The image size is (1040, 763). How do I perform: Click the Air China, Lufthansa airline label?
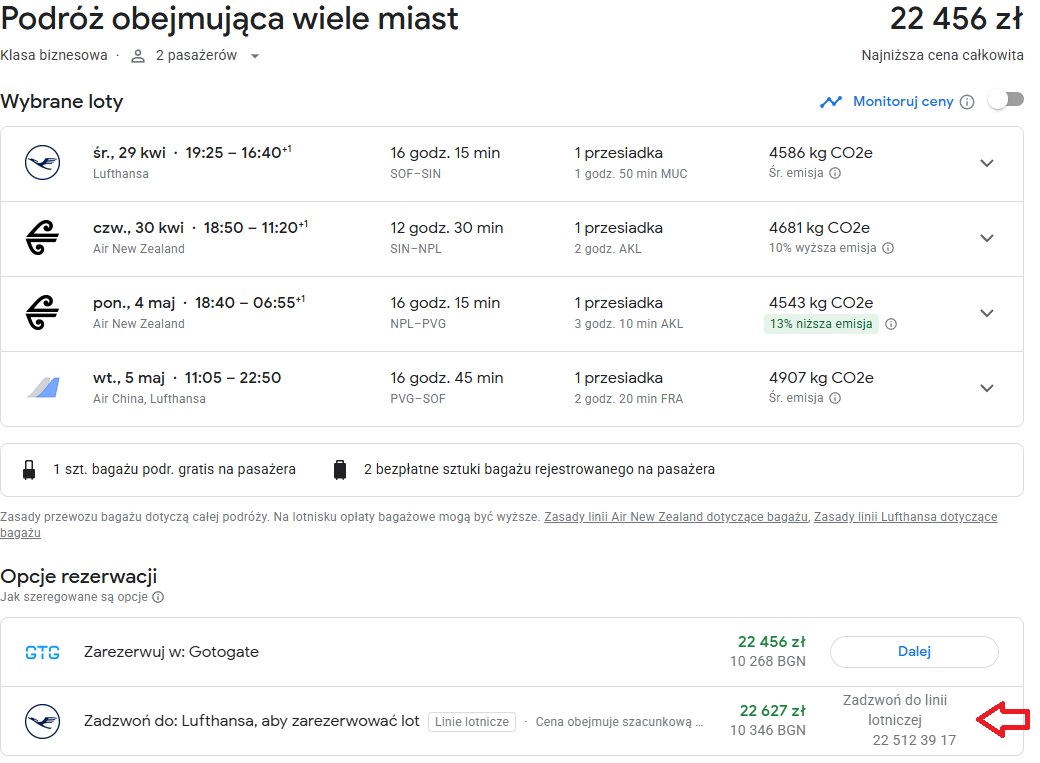coord(149,399)
